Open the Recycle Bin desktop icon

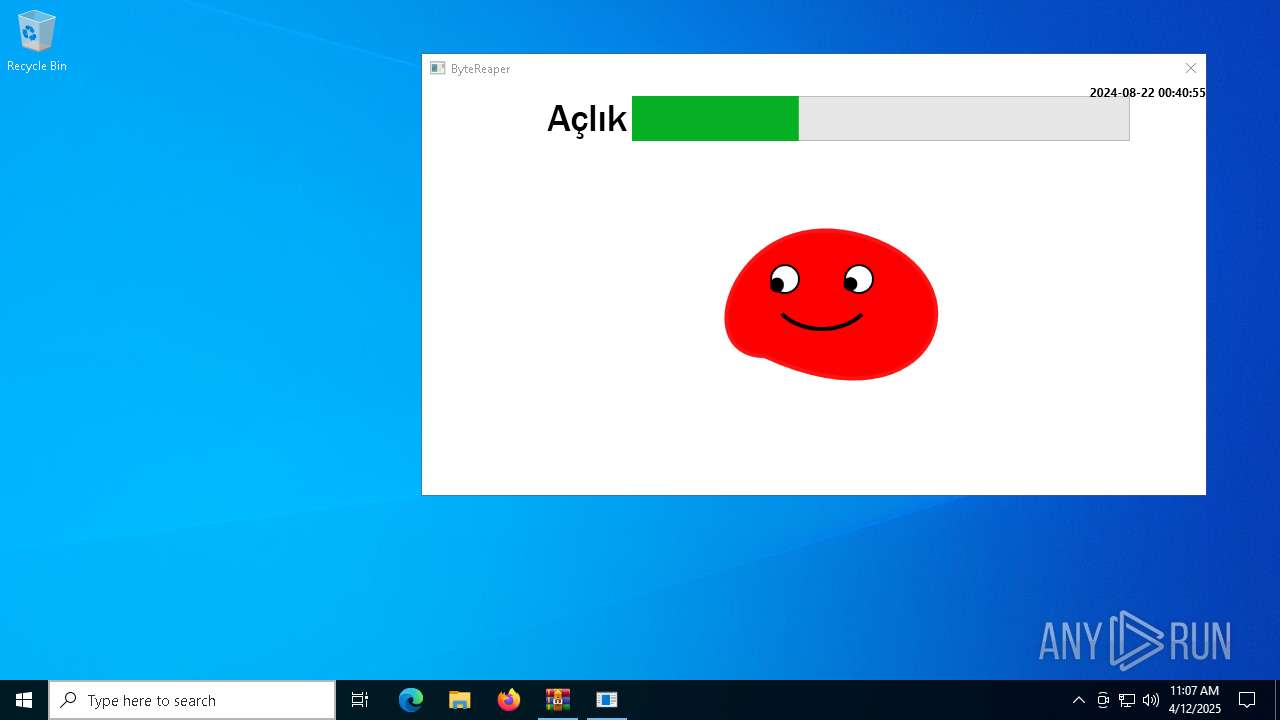[37, 41]
